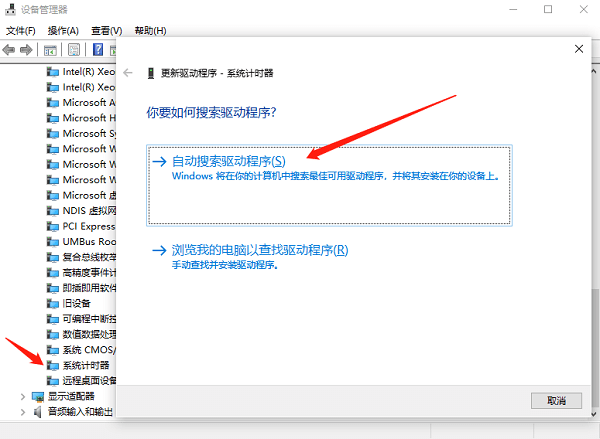Click the properties toolbar icon

click(74, 49)
